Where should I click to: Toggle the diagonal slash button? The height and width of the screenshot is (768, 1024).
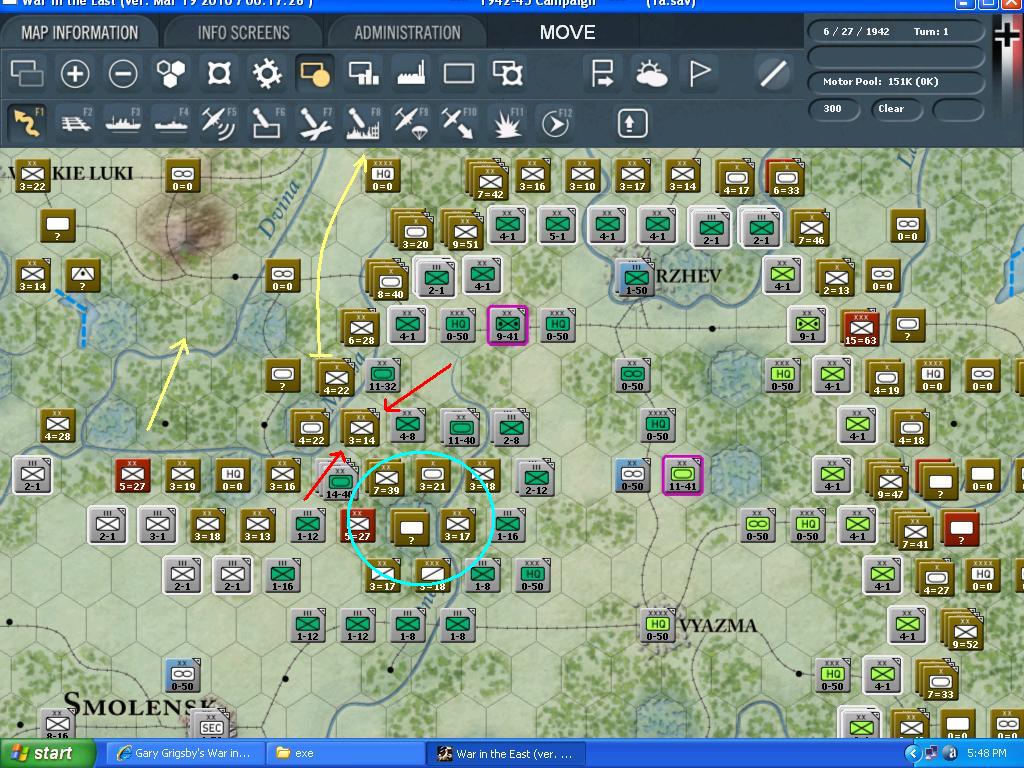[x=773, y=73]
